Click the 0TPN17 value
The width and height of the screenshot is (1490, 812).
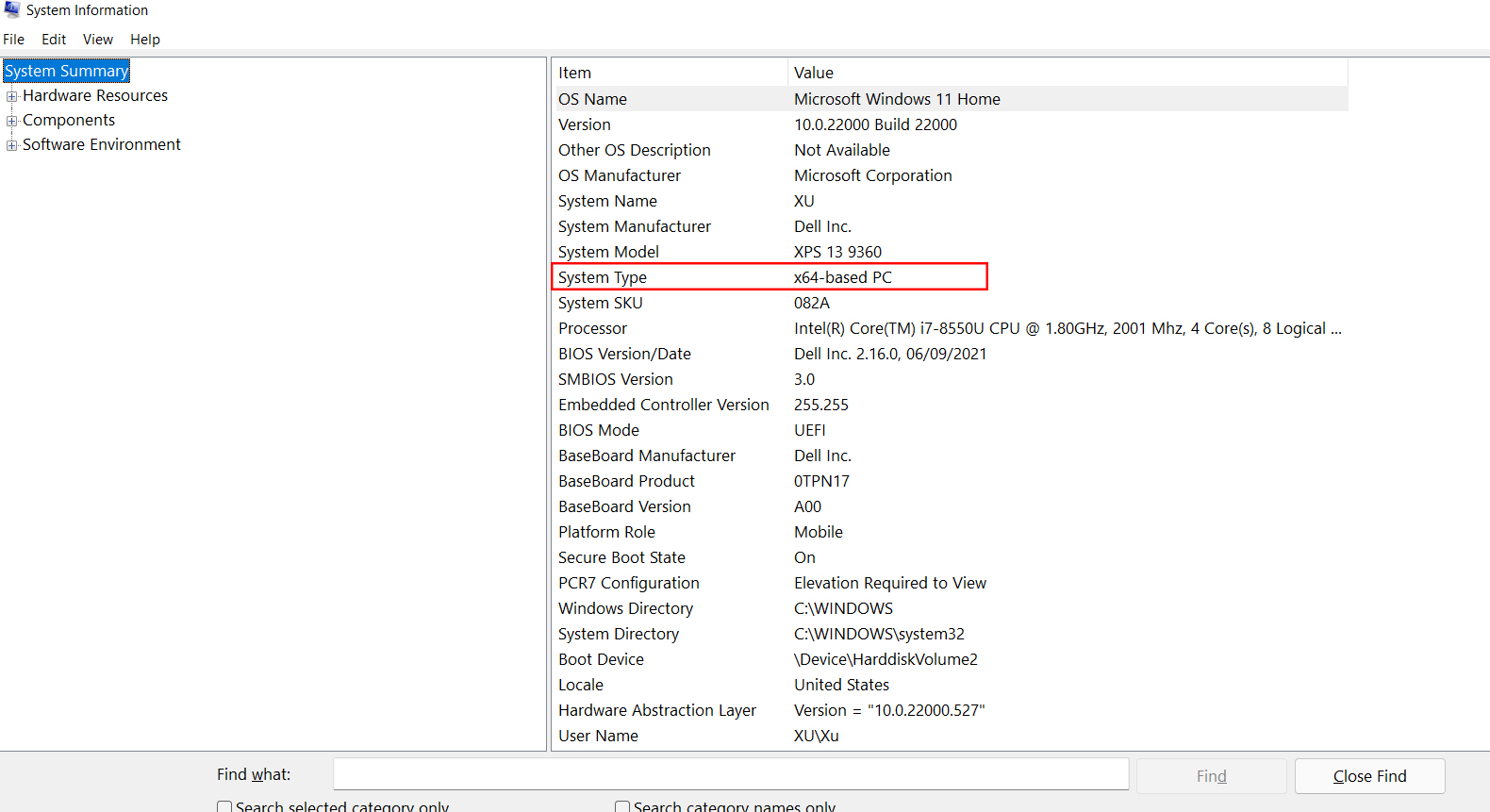click(x=821, y=481)
